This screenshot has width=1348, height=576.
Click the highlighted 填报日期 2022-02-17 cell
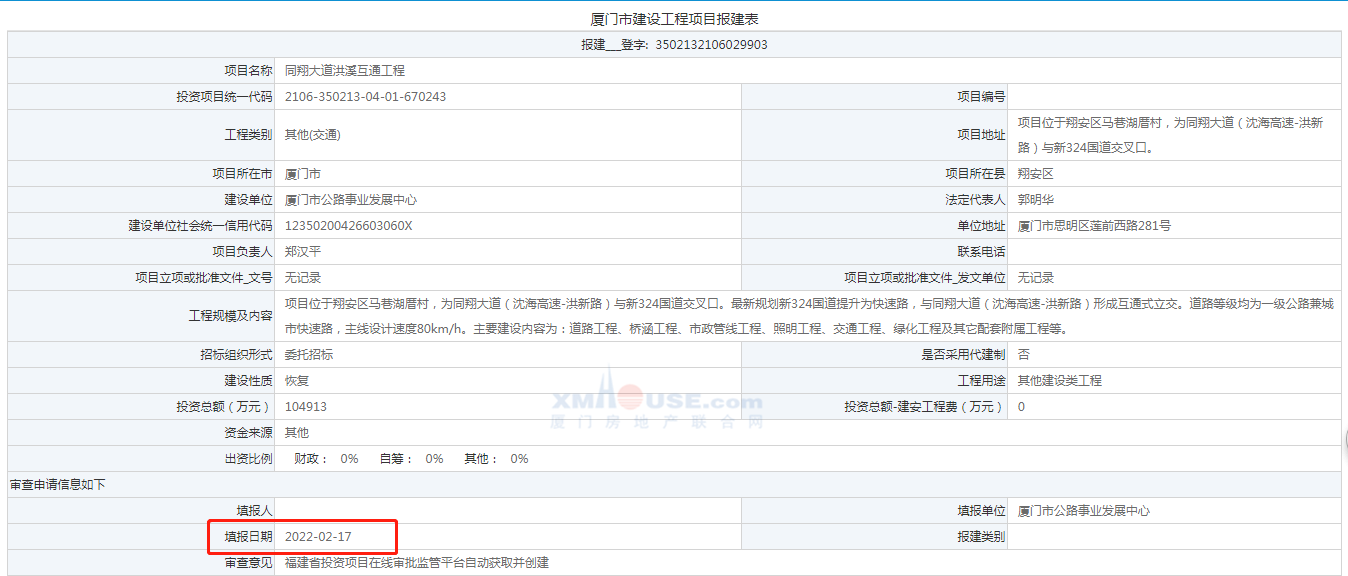(317, 537)
